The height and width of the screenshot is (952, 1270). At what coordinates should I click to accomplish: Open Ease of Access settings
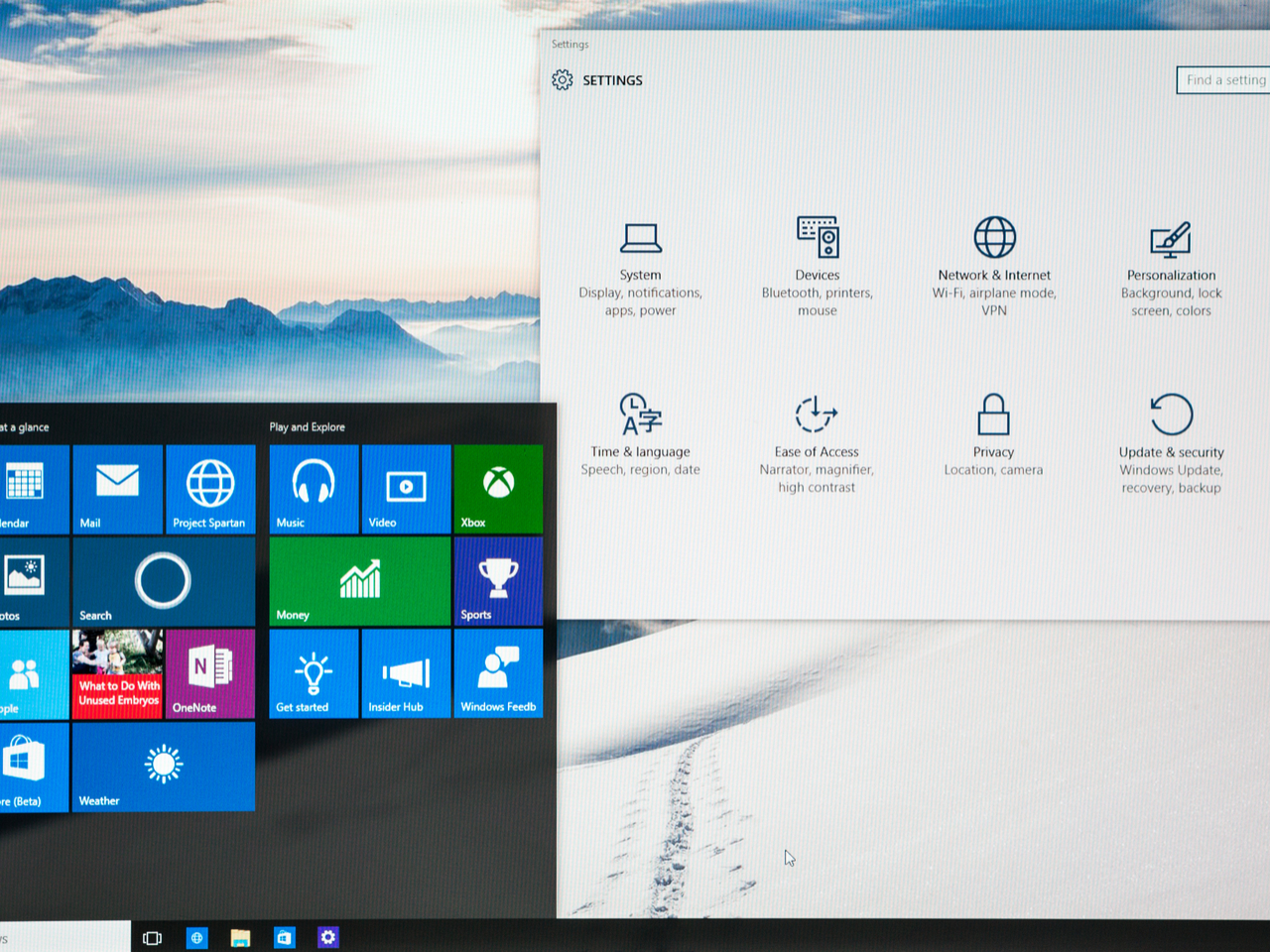coord(817,441)
